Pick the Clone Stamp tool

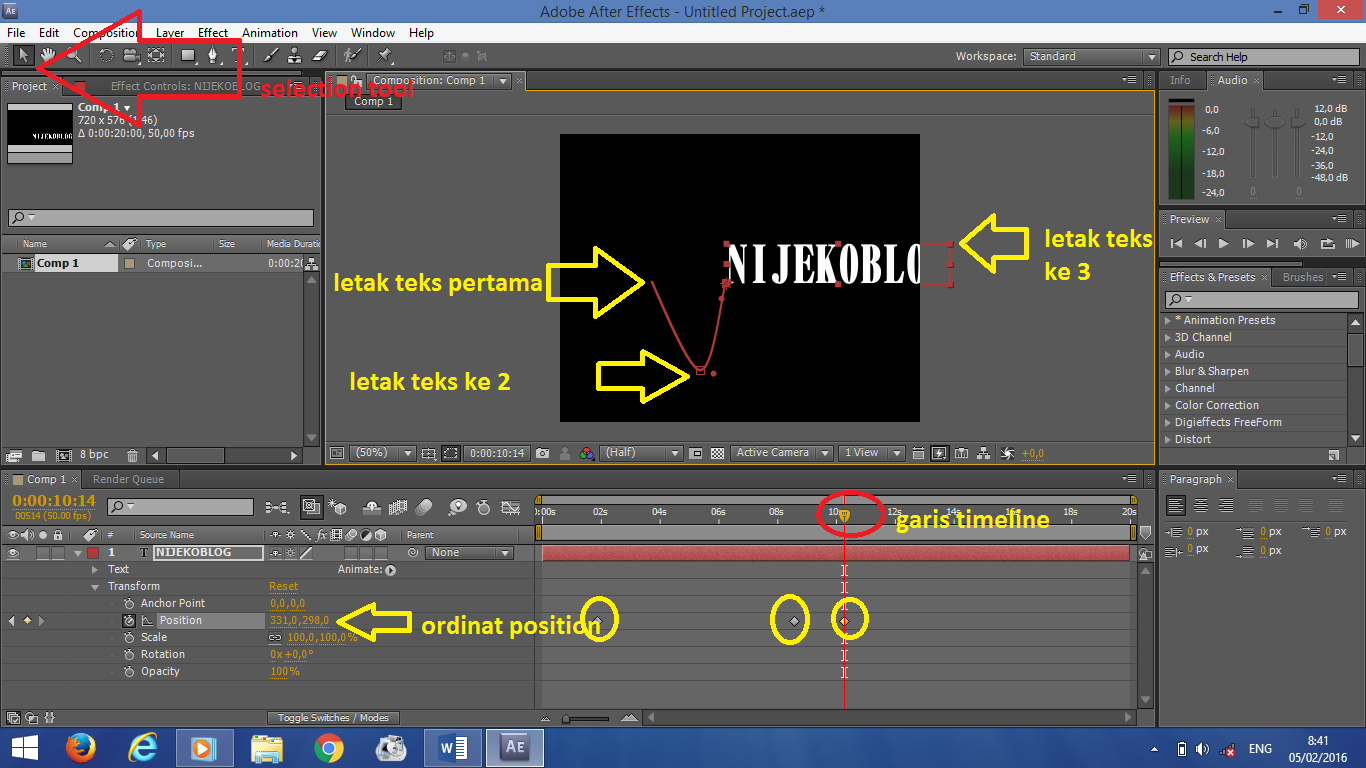(296, 55)
